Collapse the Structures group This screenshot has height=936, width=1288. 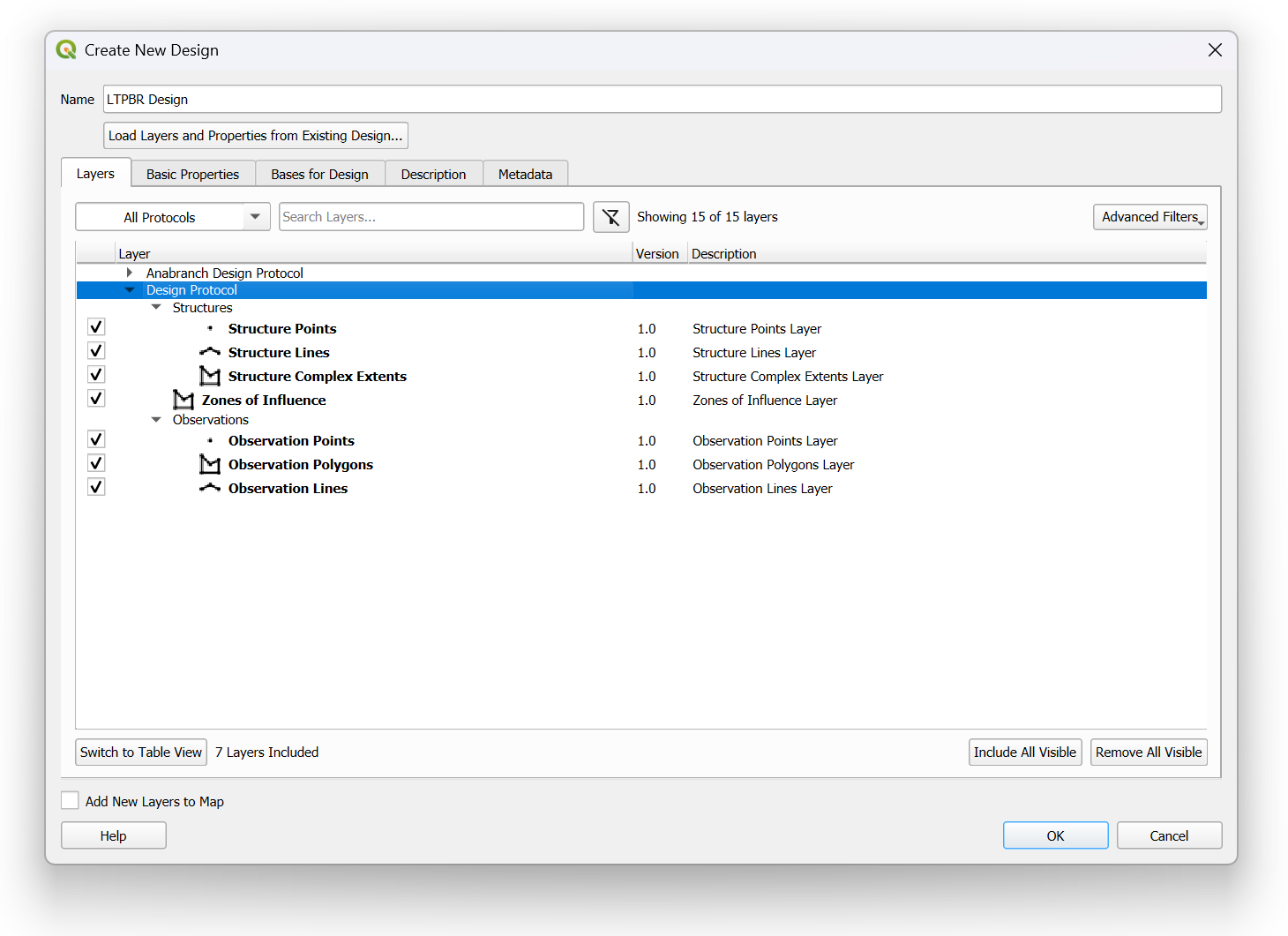pyautogui.click(x=156, y=308)
